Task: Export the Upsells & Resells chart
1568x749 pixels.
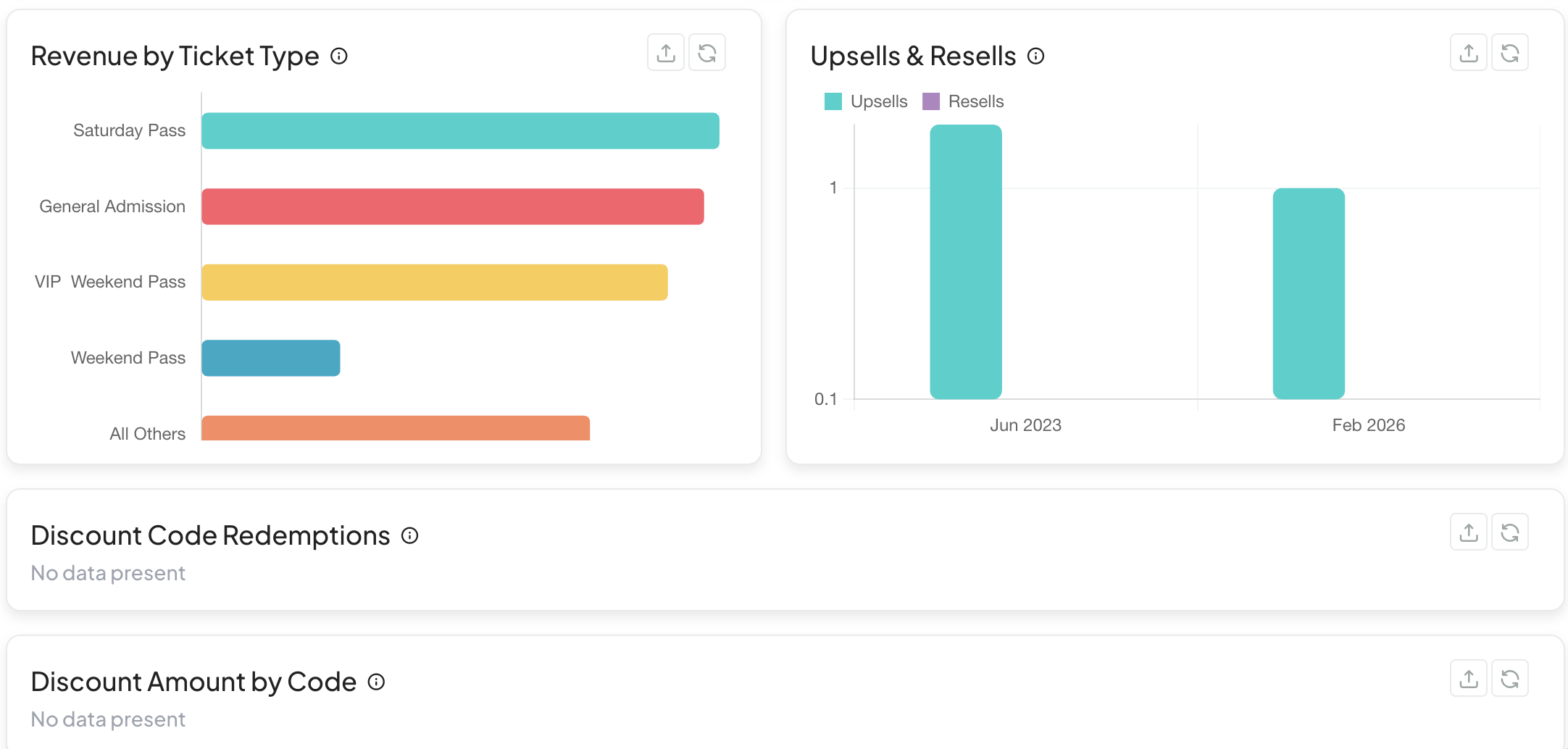Action: tap(1469, 53)
